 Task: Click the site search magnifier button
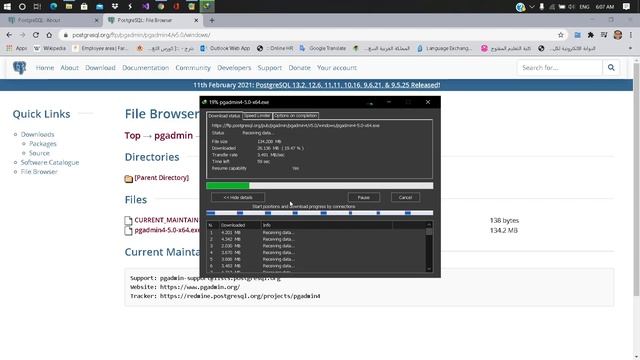tap(611, 68)
